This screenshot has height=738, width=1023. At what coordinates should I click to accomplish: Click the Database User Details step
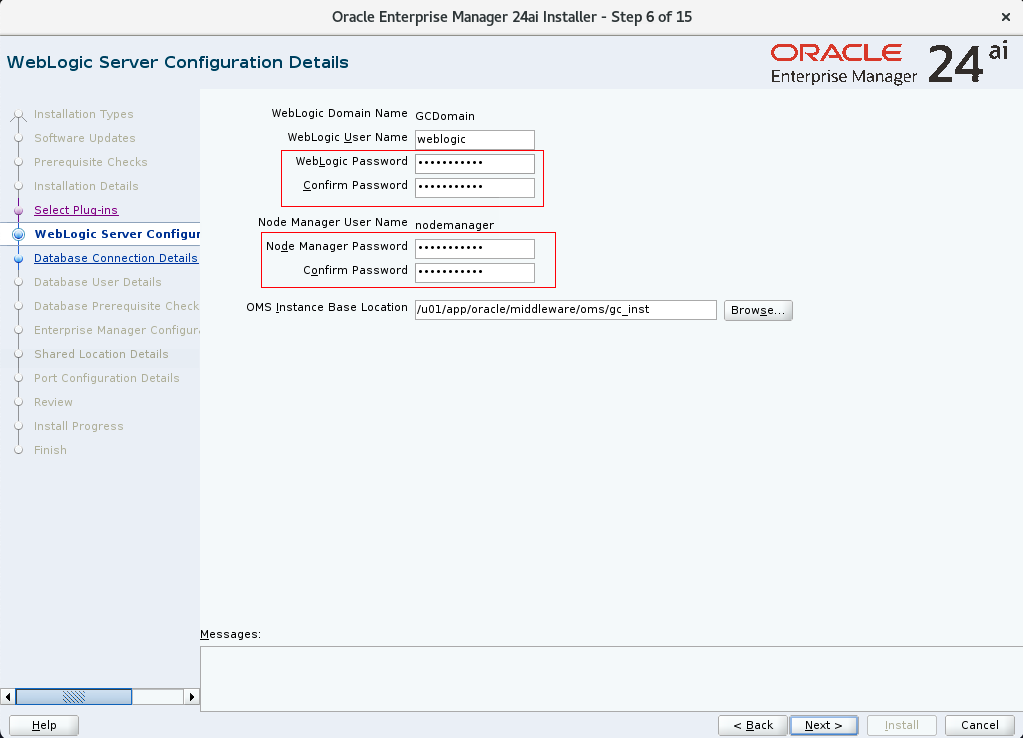[x=98, y=283]
